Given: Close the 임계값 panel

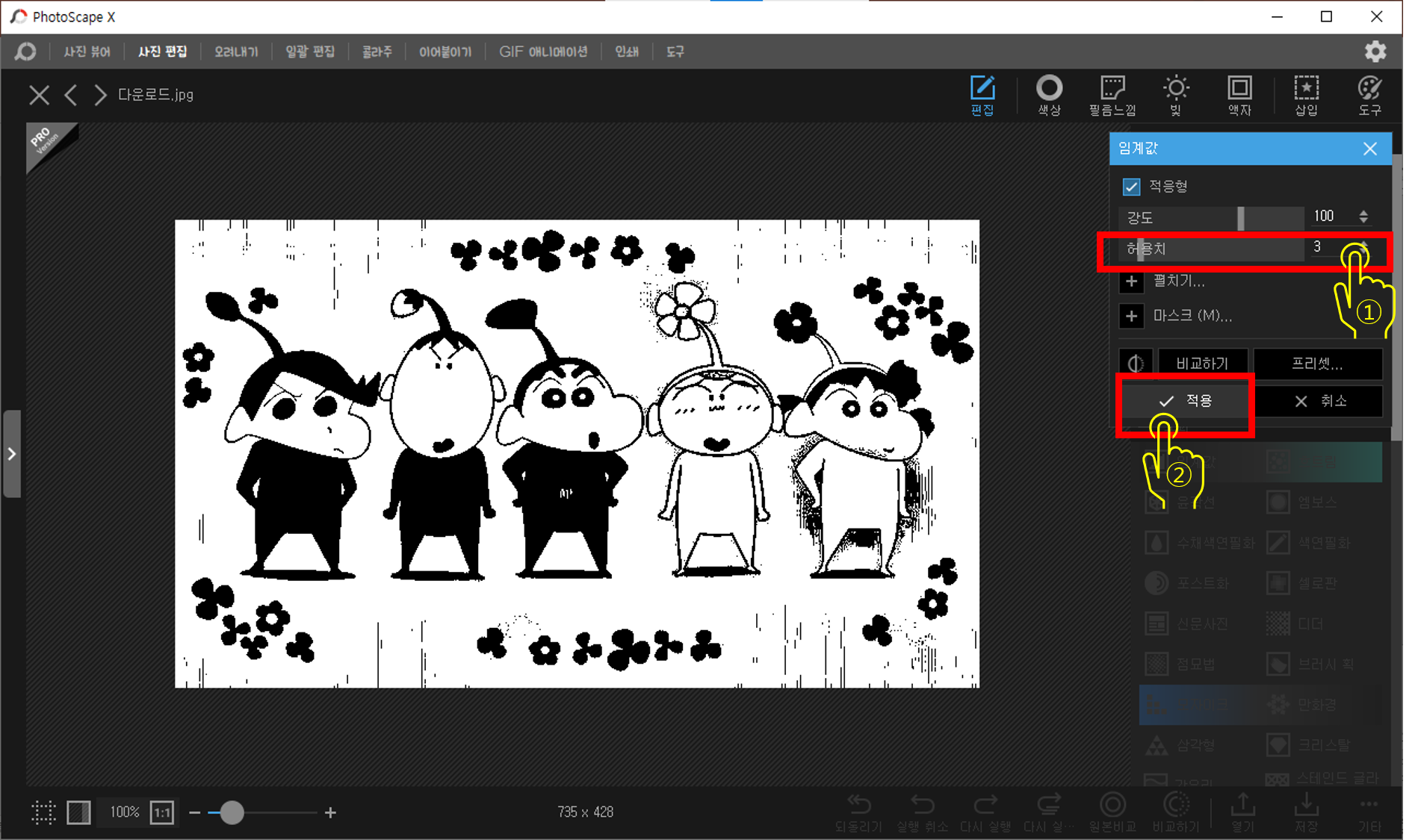Looking at the screenshot, I should point(1369,149).
